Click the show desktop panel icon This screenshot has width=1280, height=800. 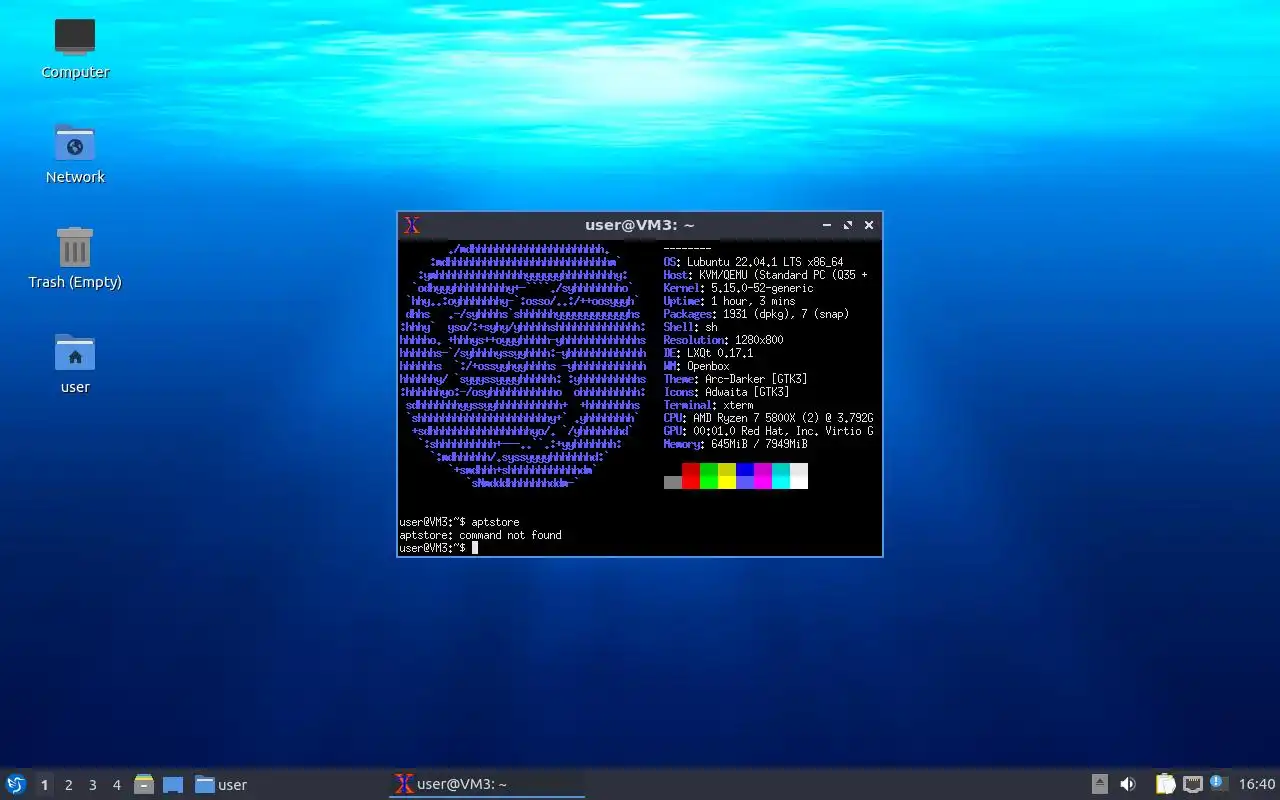[172, 784]
